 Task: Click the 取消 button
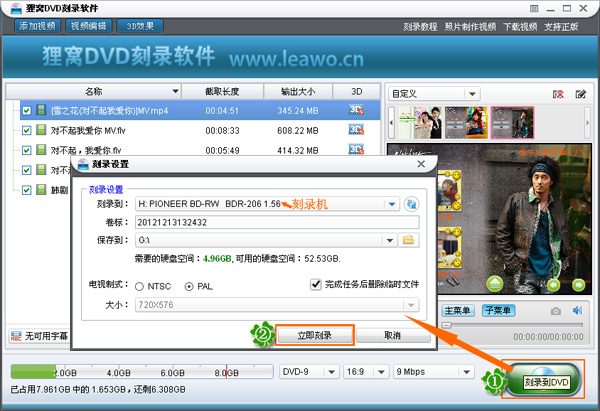[x=393, y=335]
